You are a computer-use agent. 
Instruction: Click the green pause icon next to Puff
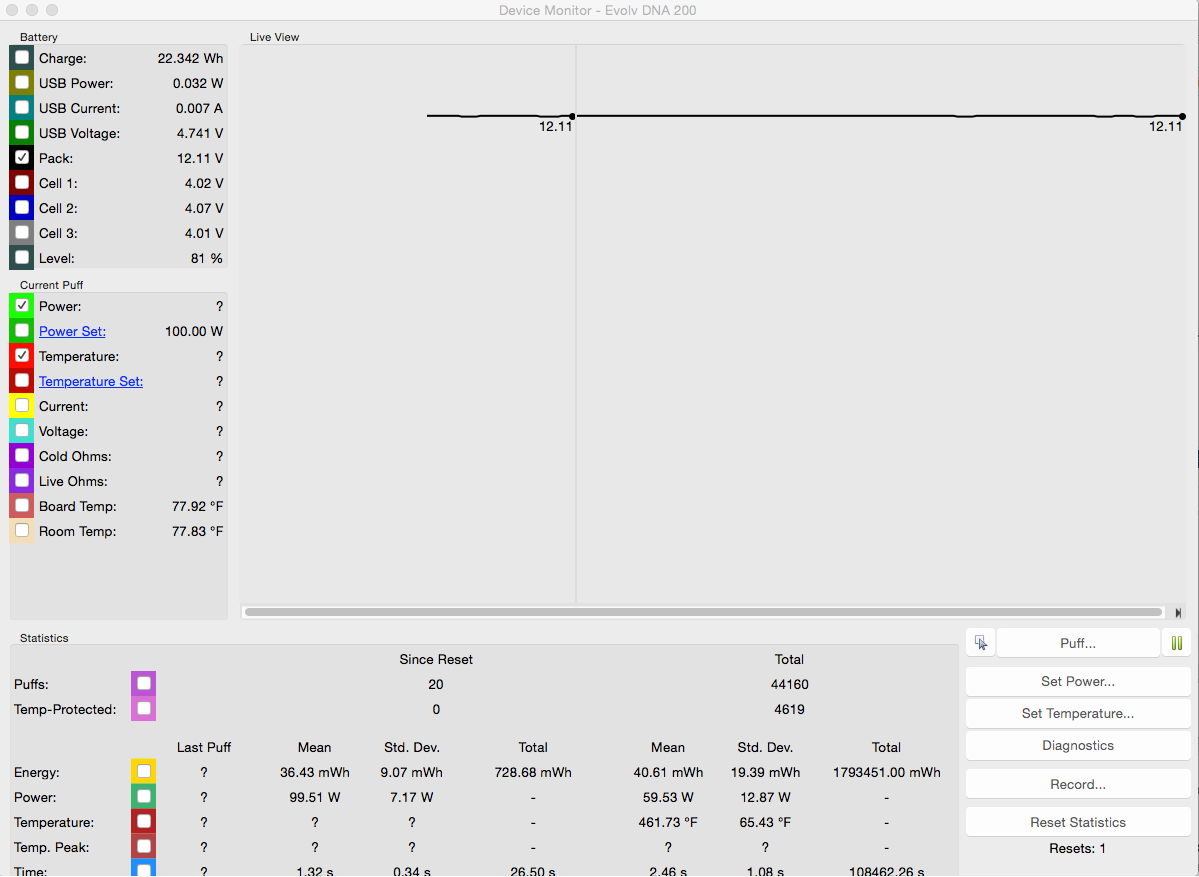coord(1177,644)
